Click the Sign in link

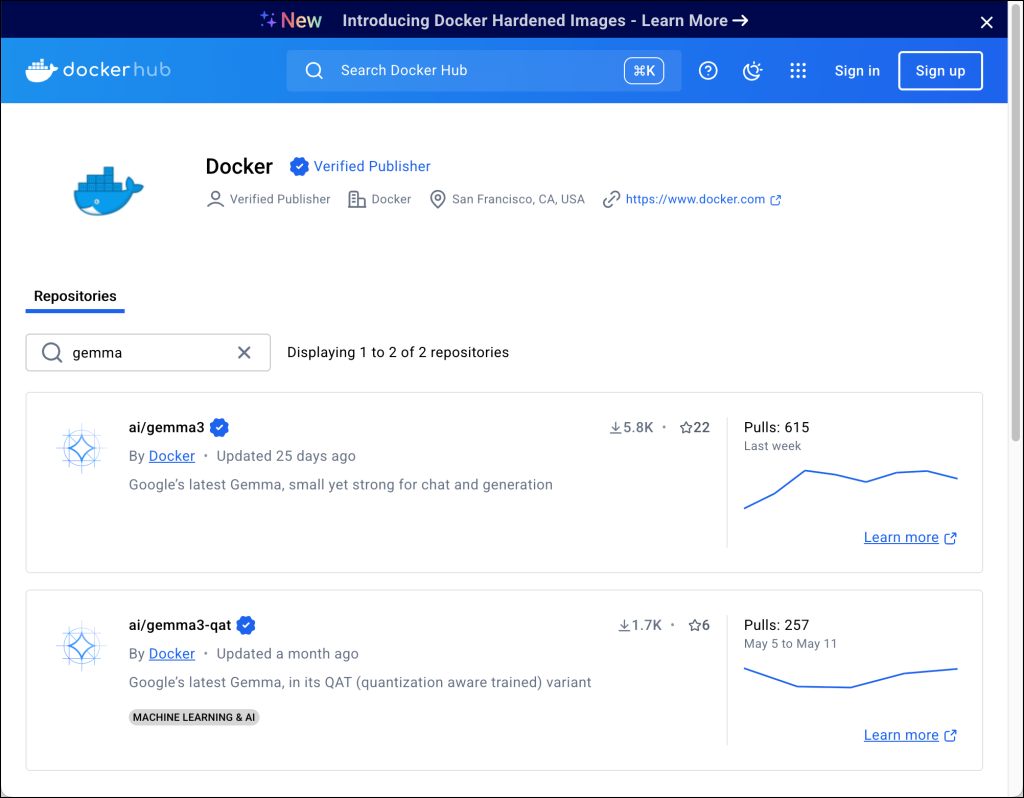pos(857,71)
